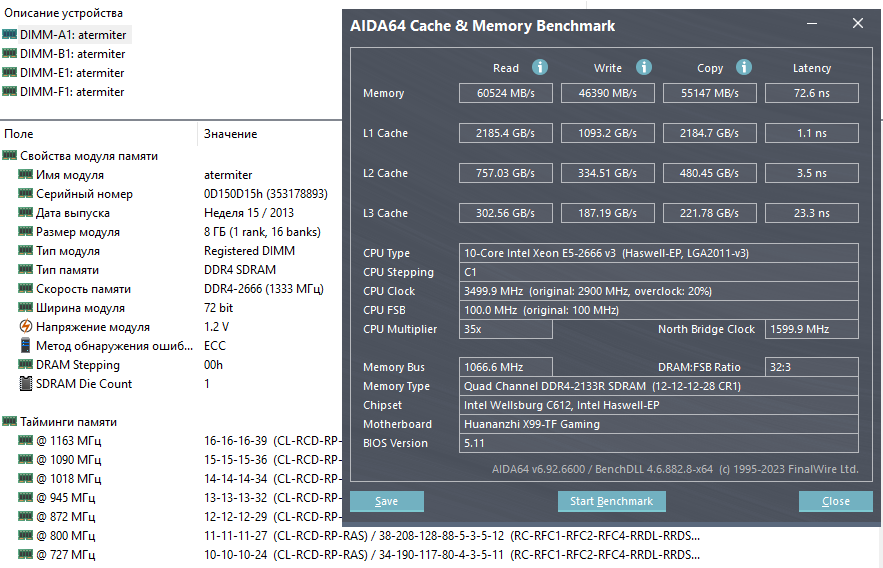Click the icon beside Свойства модуля памяти
Image resolution: width=883 pixels, height=568 pixels.
point(10,155)
